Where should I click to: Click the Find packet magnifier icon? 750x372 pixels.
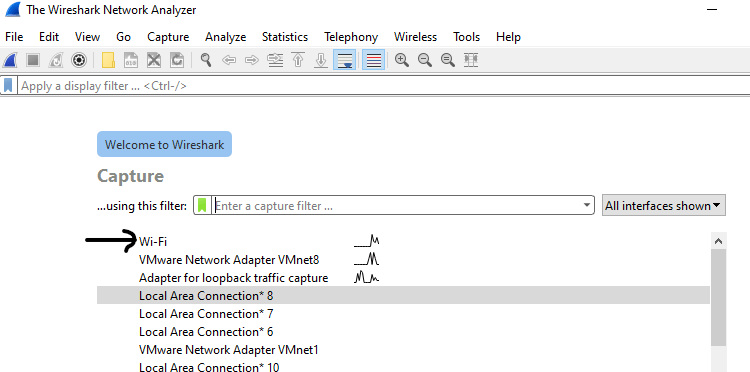[x=206, y=60]
